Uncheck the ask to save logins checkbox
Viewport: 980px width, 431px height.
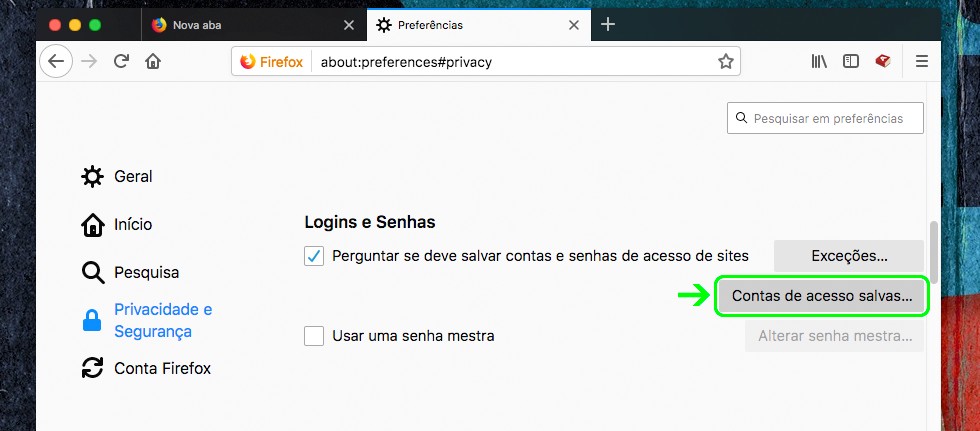pos(314,256)
